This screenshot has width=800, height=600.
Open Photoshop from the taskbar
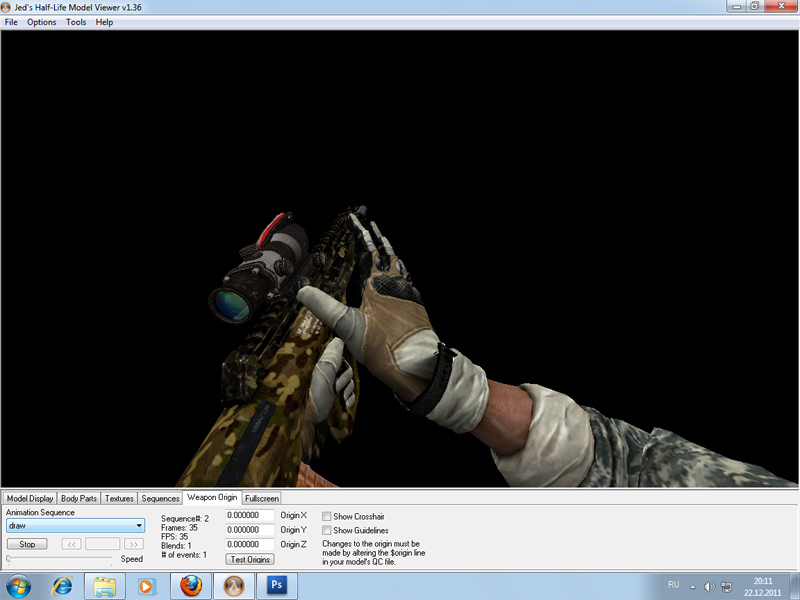(277, 586)
